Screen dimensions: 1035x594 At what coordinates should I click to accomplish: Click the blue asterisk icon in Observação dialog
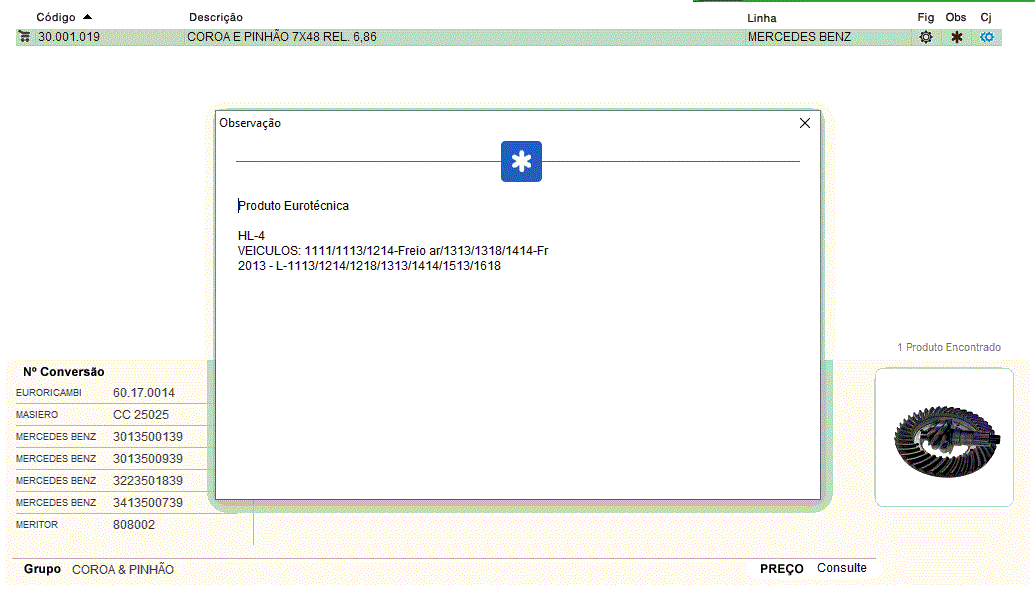point(521,161)
